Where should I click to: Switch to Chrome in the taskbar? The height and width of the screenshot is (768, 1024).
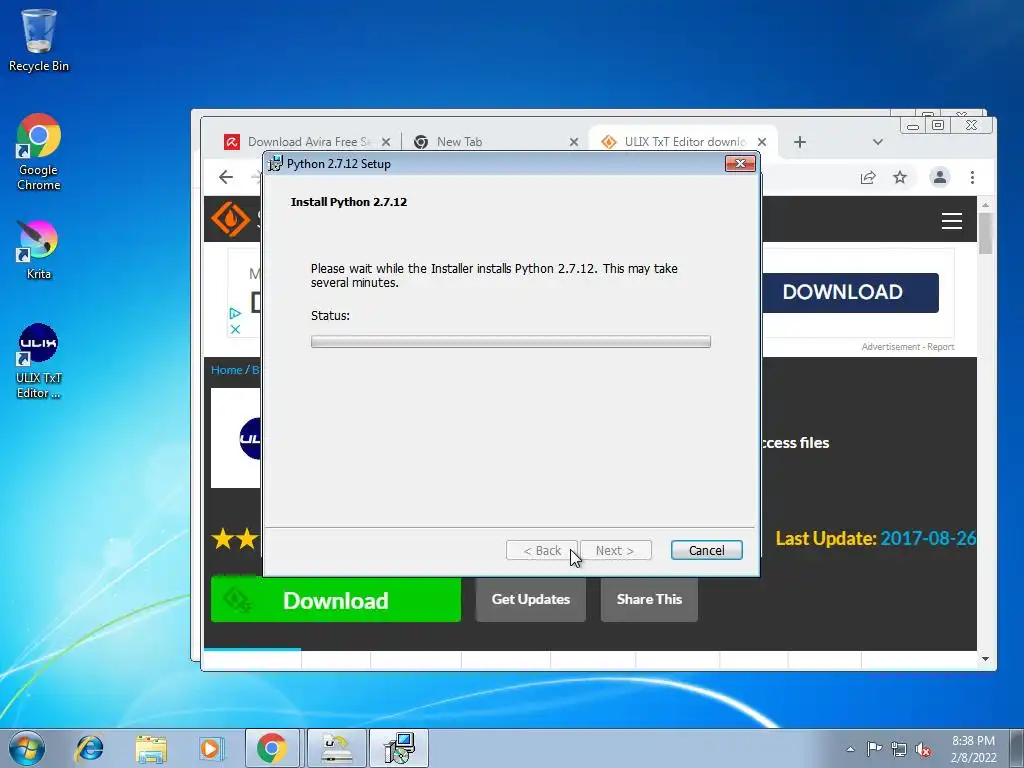(272, 748)
